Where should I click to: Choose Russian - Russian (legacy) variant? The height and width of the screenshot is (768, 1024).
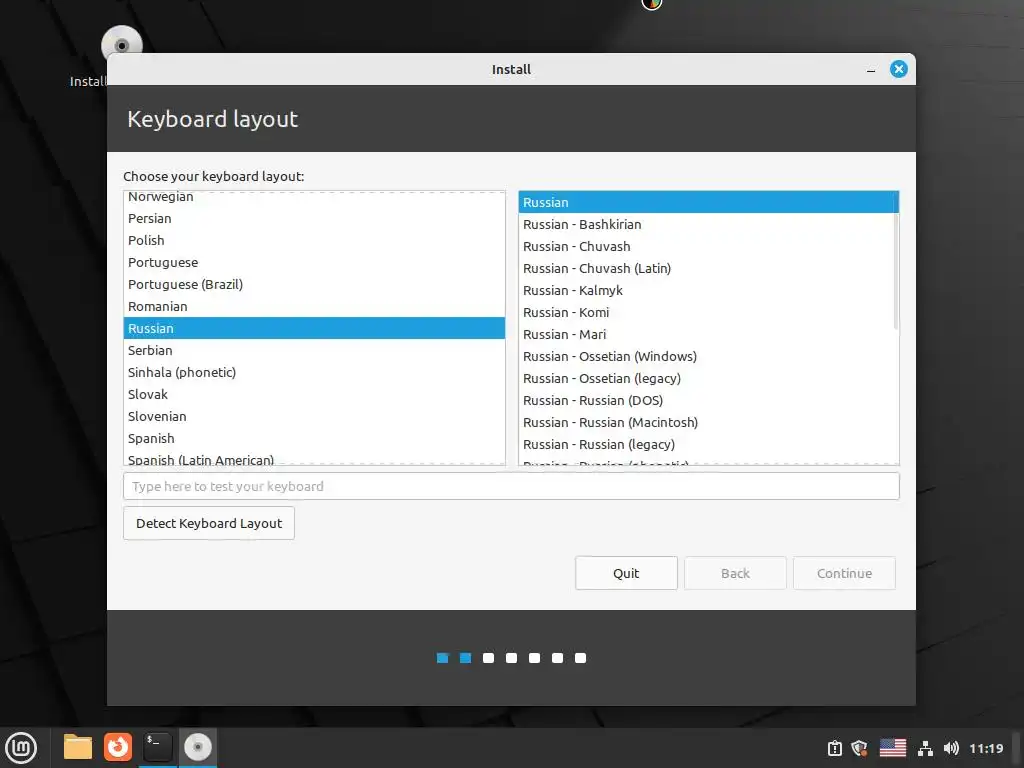coord(709,444)
